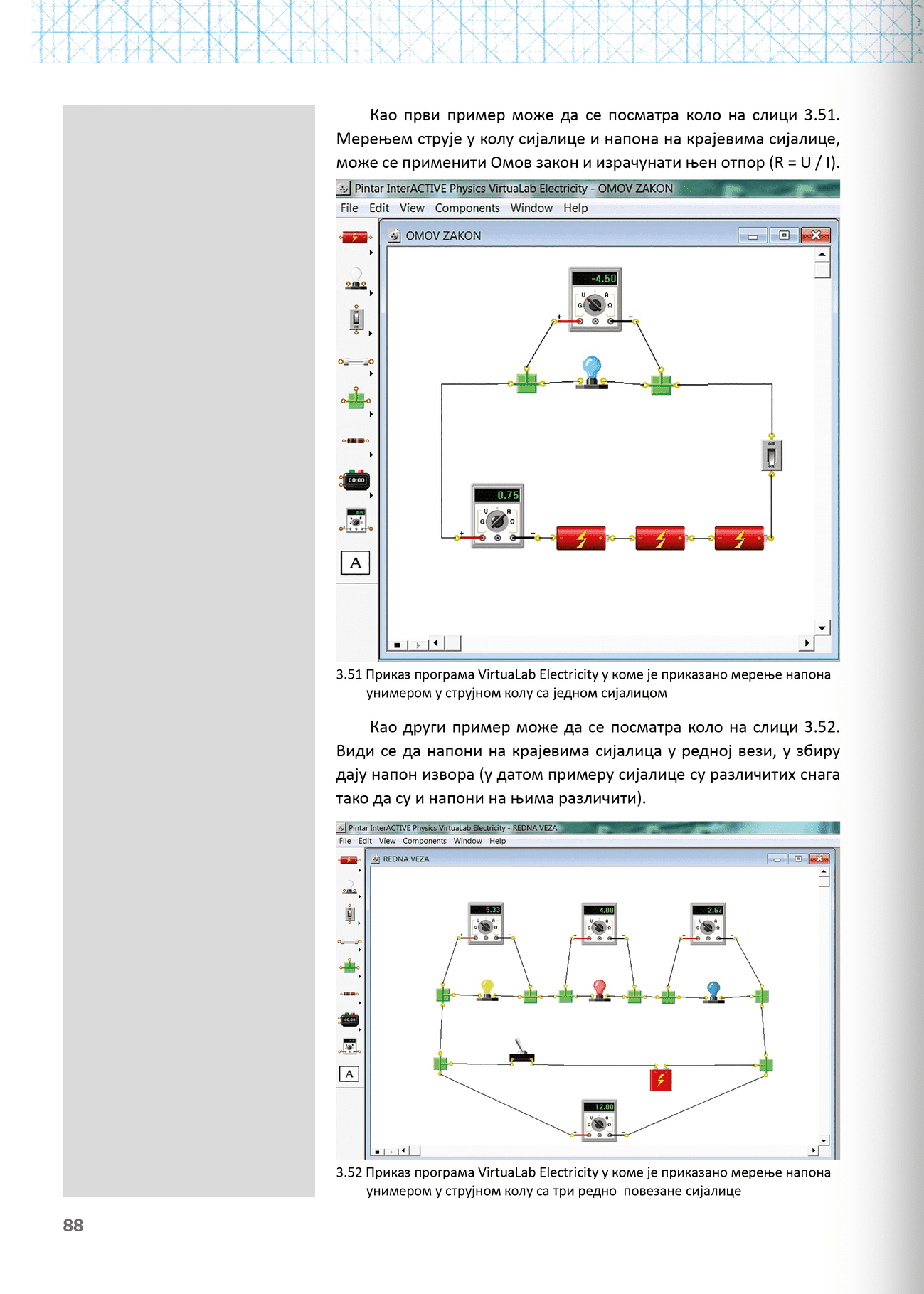Select the 00:00 timer tool in OMOV ZAKON toolbar

(x=356, y=481)
